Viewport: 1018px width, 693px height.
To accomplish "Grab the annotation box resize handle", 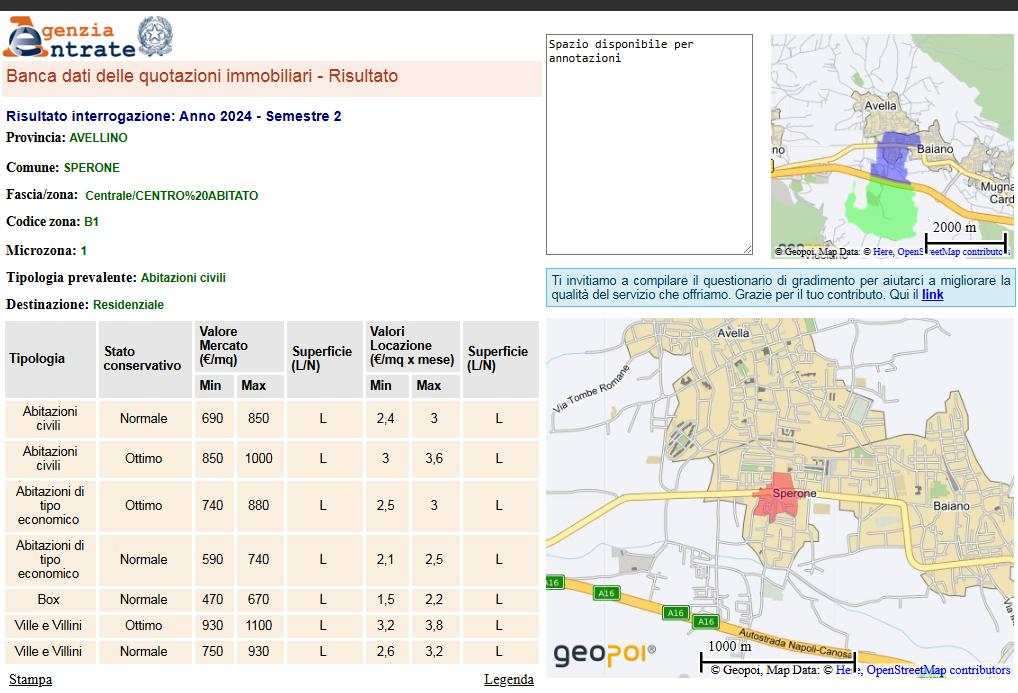I will click(x=746, y=248).
